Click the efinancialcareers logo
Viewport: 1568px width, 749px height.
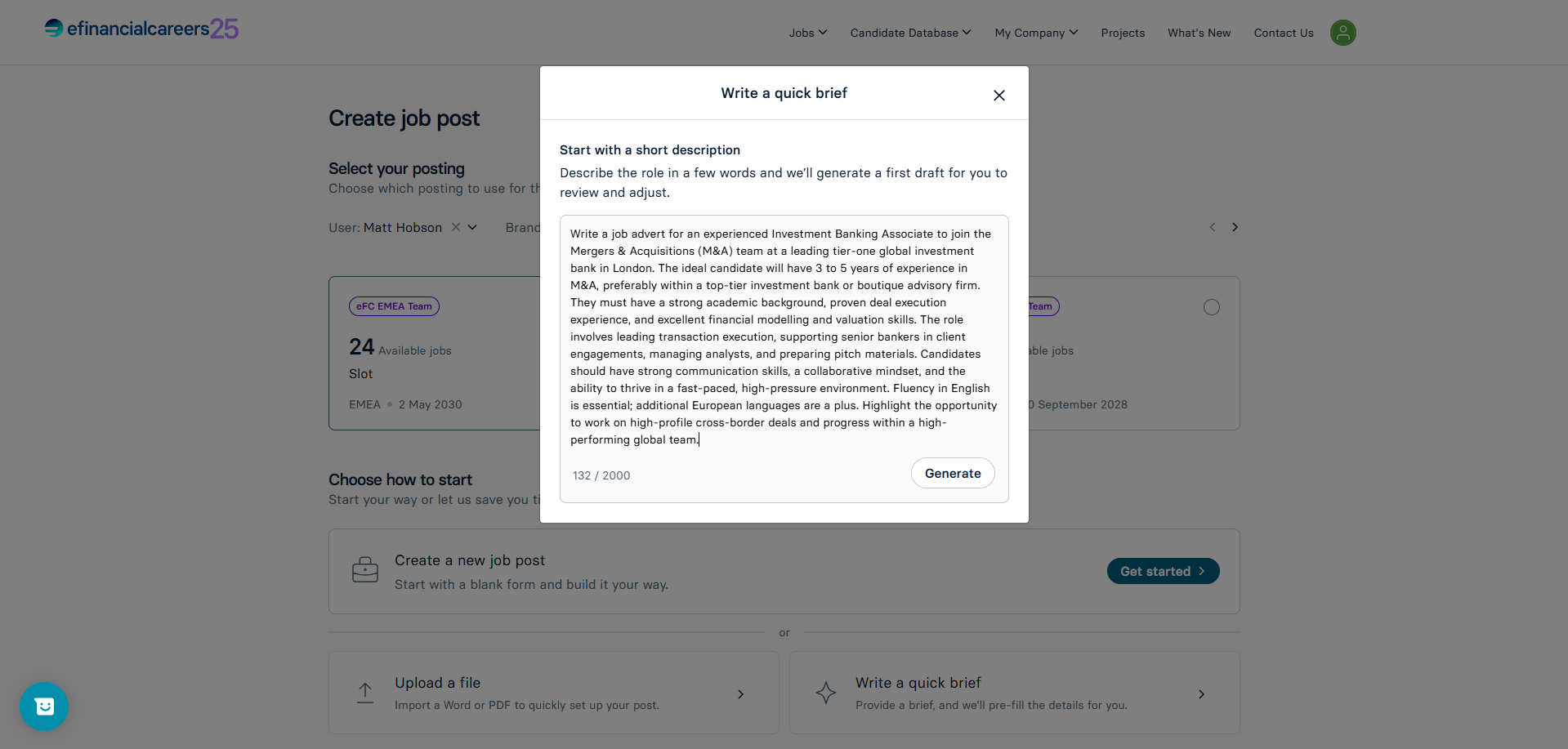(141, 29)
